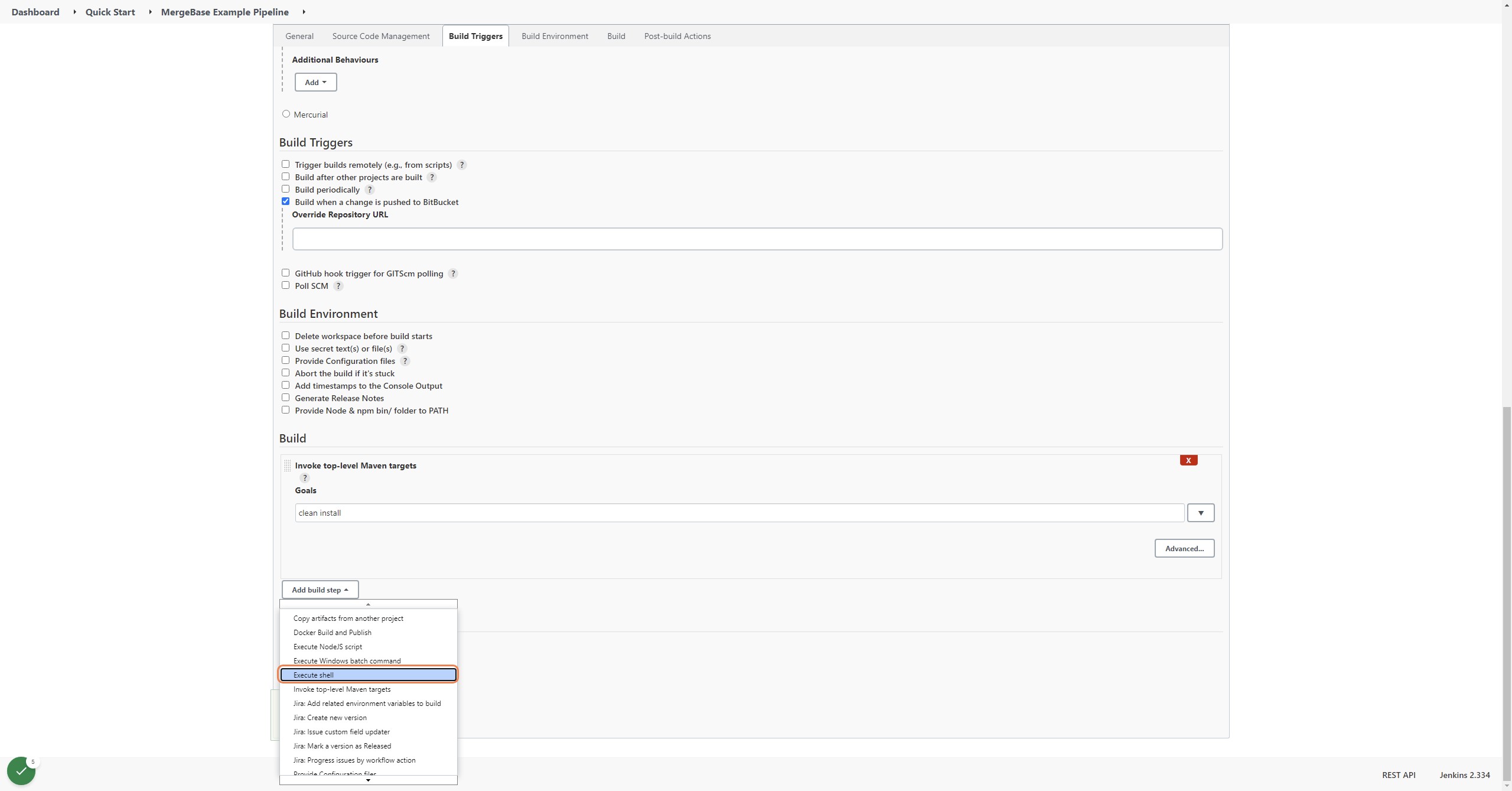Navigate to Dashboard breadcrumb
The width and height of the screenshot is (1512, 791).
[x=35, y=12]
